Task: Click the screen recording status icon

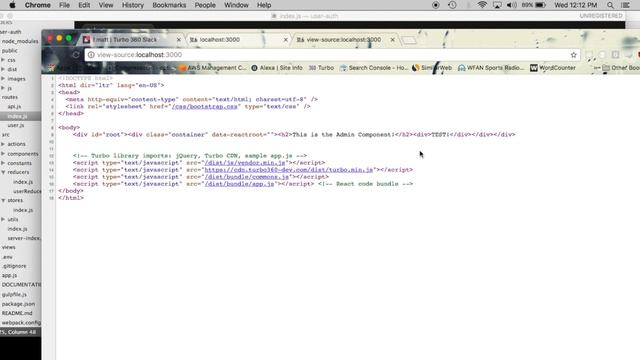Action: (436, 5)
